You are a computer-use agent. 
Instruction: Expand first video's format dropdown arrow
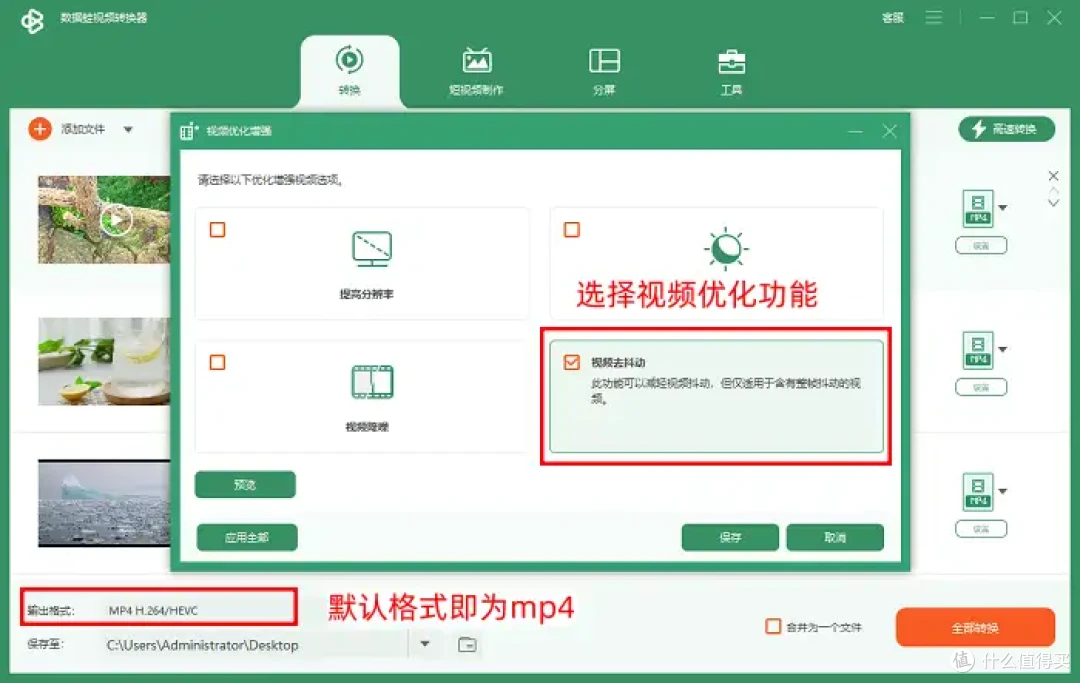1003,208
